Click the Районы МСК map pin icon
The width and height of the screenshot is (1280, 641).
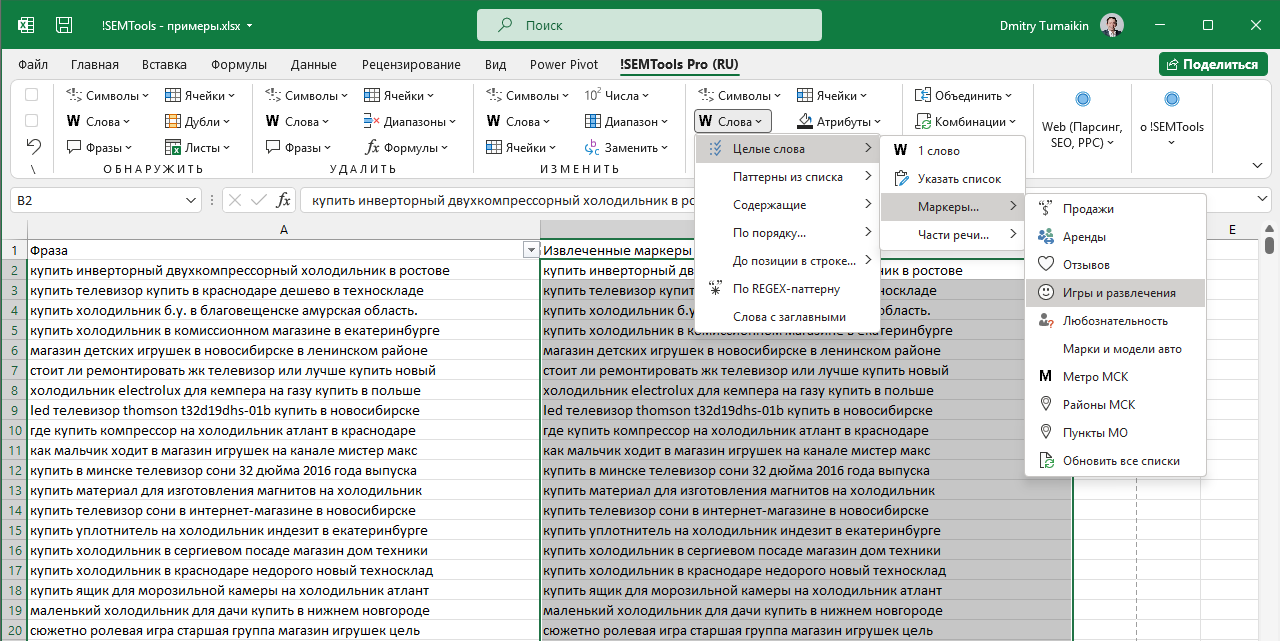point(1046,405)
